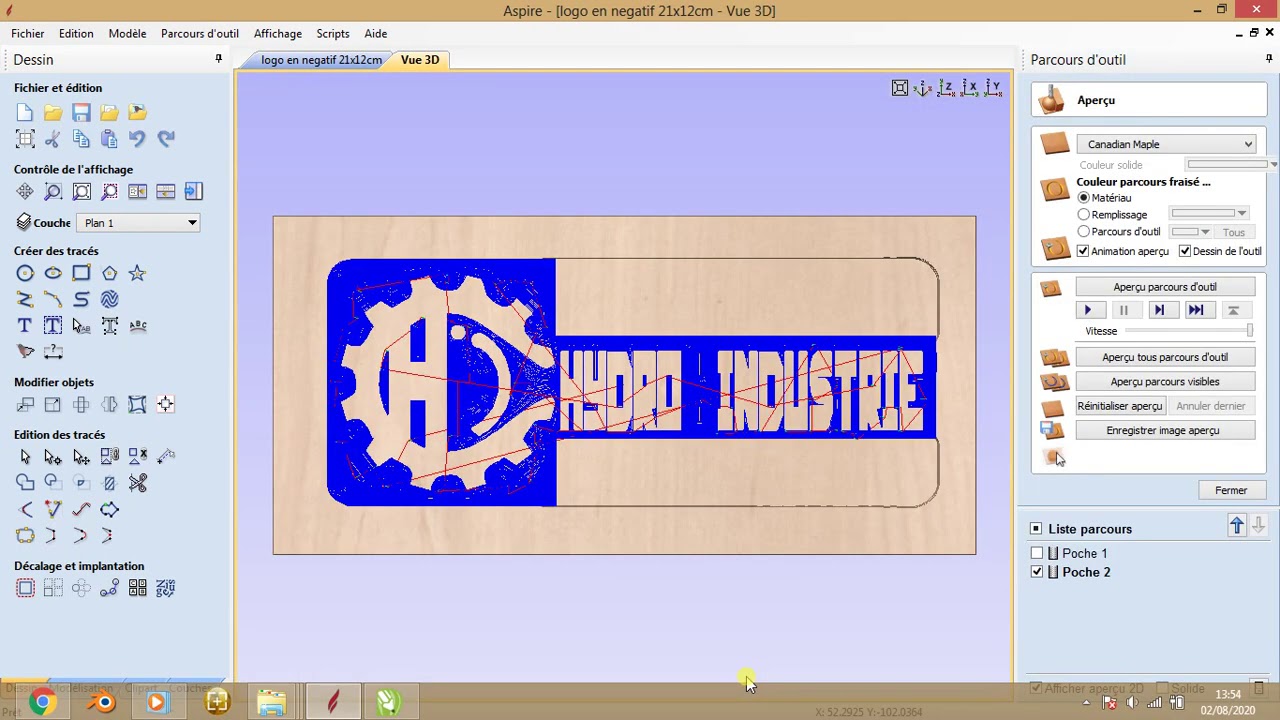Open the Parcours d'outil color dropdown

click(1191, 232)
